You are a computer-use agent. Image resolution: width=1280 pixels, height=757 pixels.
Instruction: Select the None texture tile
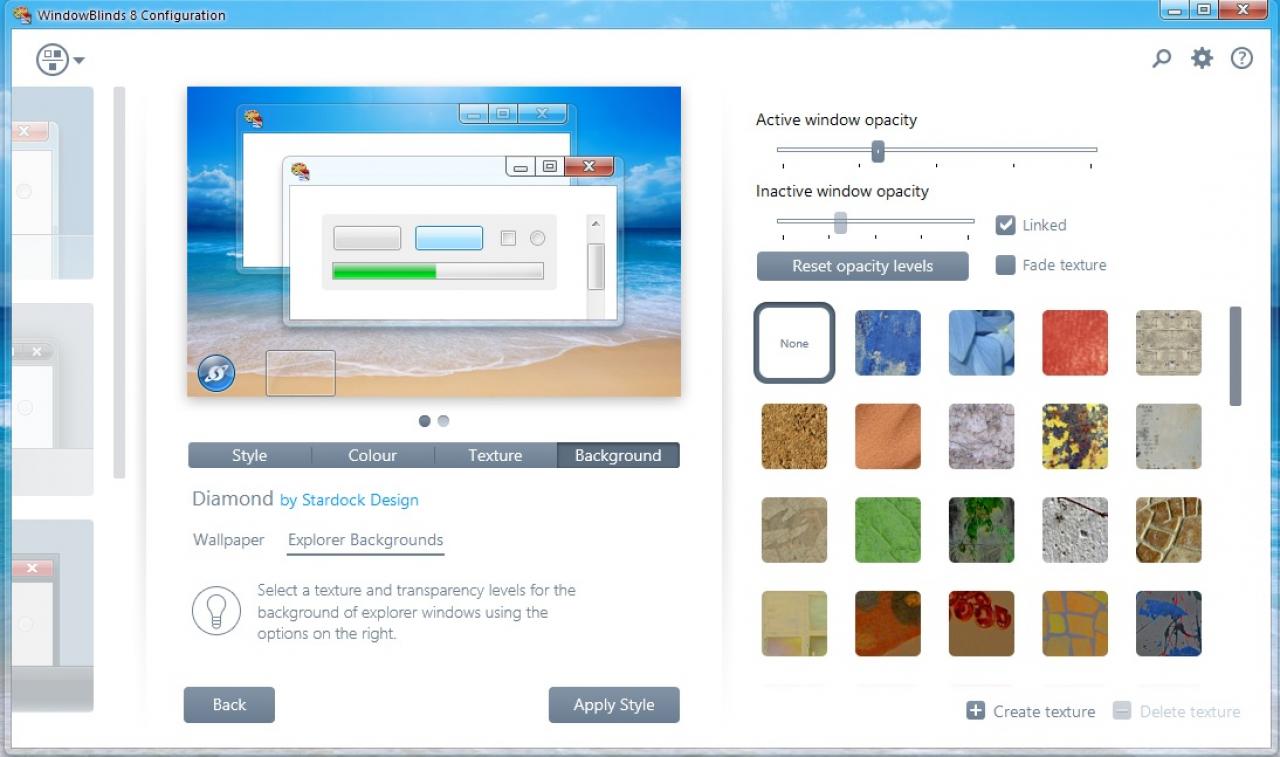pos(794,343)
